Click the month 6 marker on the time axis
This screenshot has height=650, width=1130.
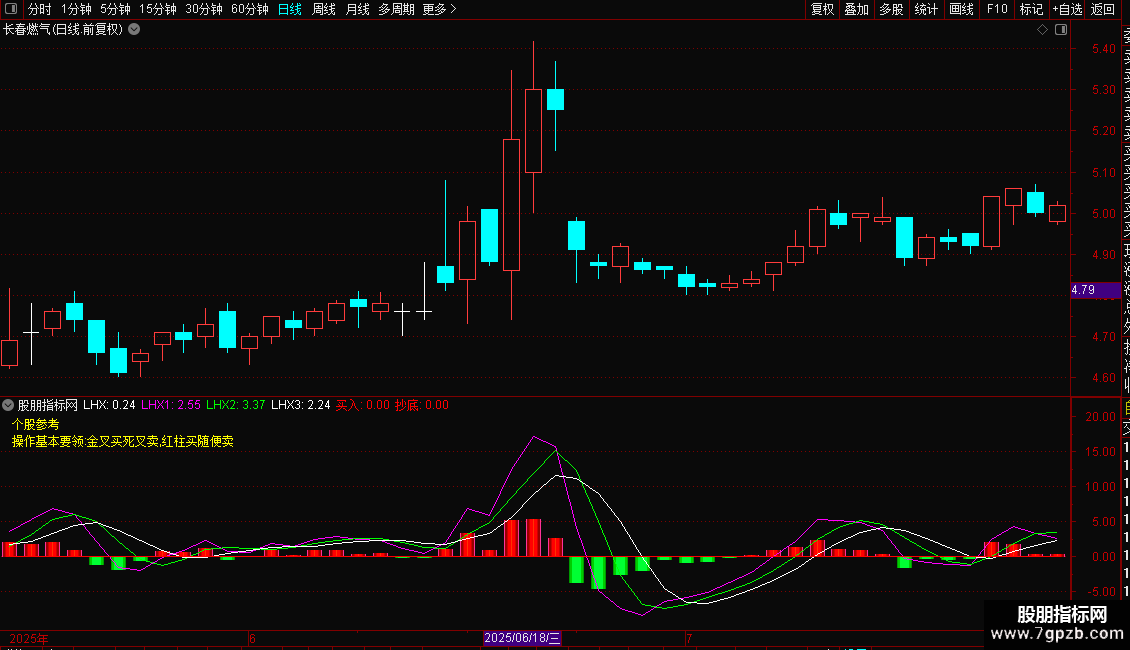(x=252, y=638)
